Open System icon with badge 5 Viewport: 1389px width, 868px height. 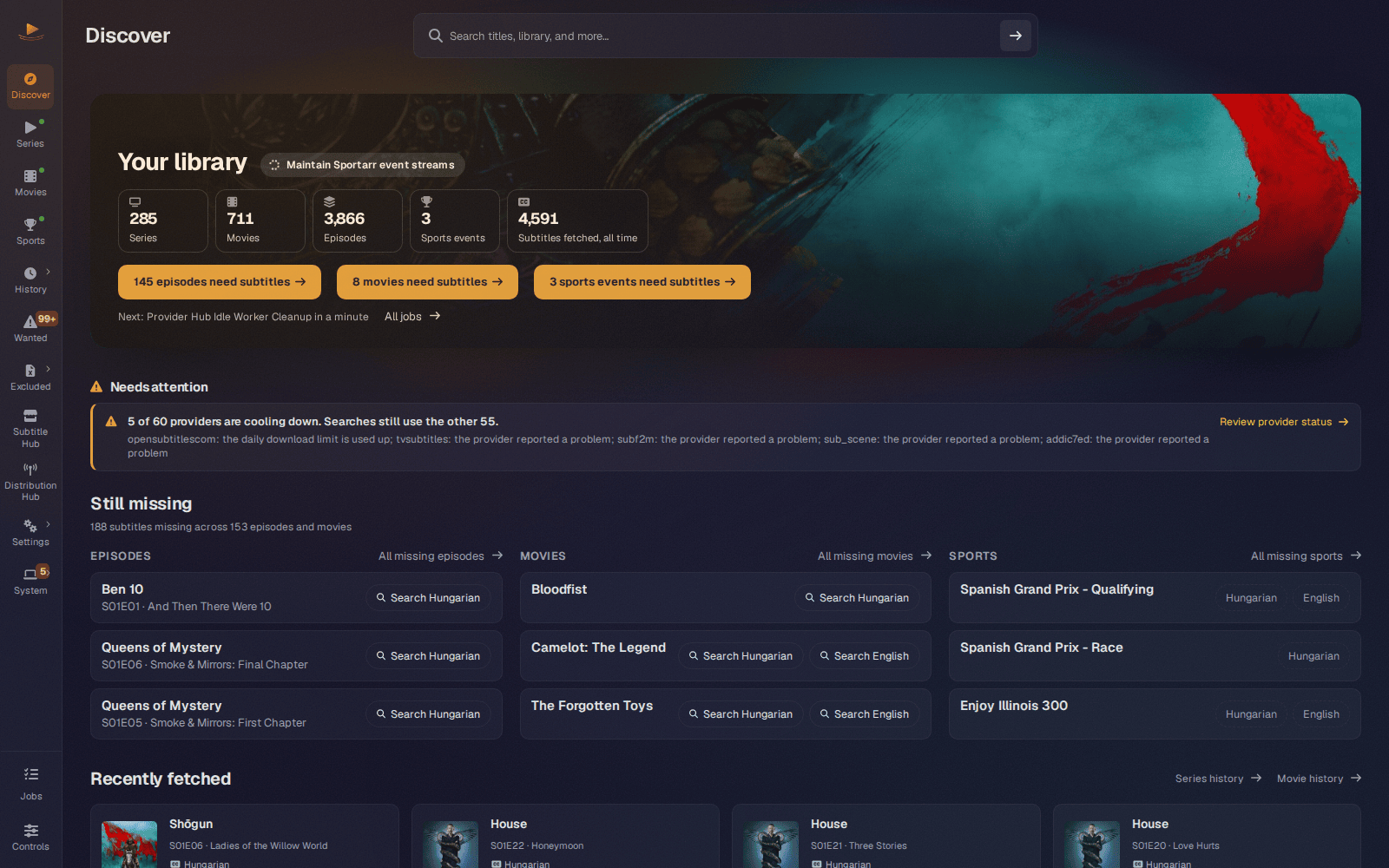(x=30, y=574)
